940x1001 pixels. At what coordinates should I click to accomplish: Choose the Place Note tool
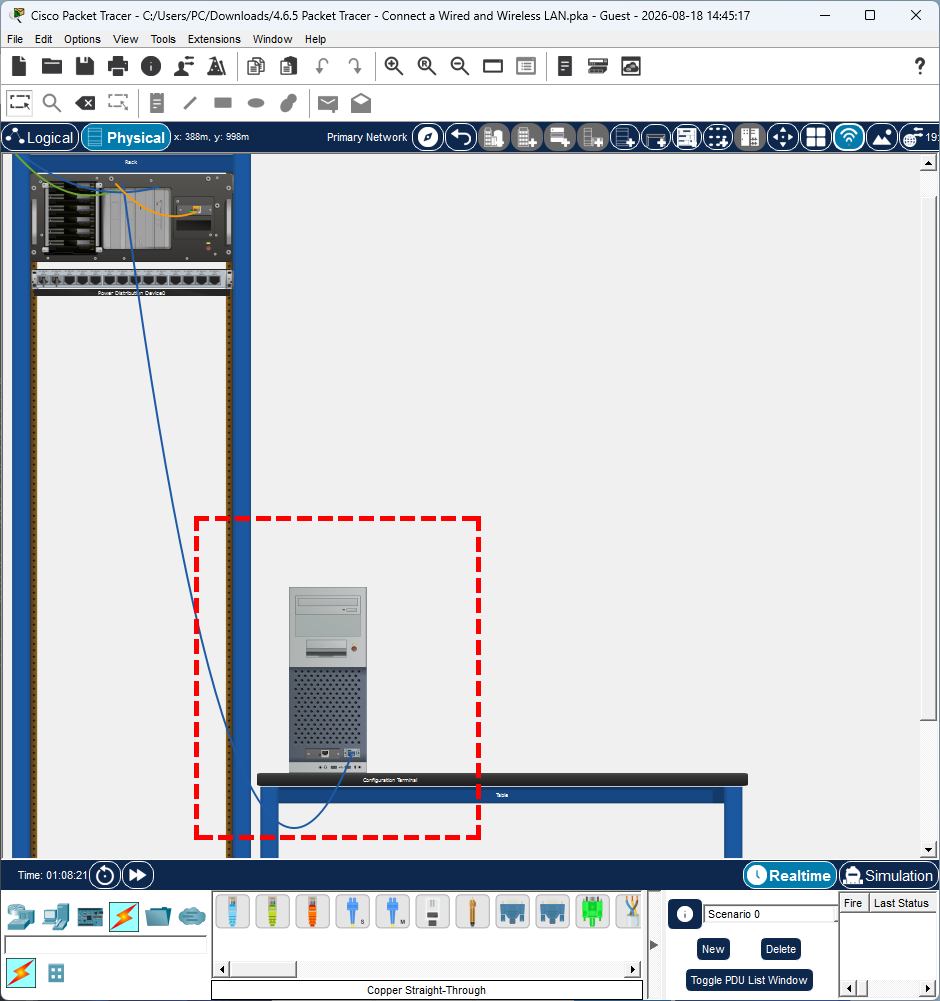coord(156,103)
